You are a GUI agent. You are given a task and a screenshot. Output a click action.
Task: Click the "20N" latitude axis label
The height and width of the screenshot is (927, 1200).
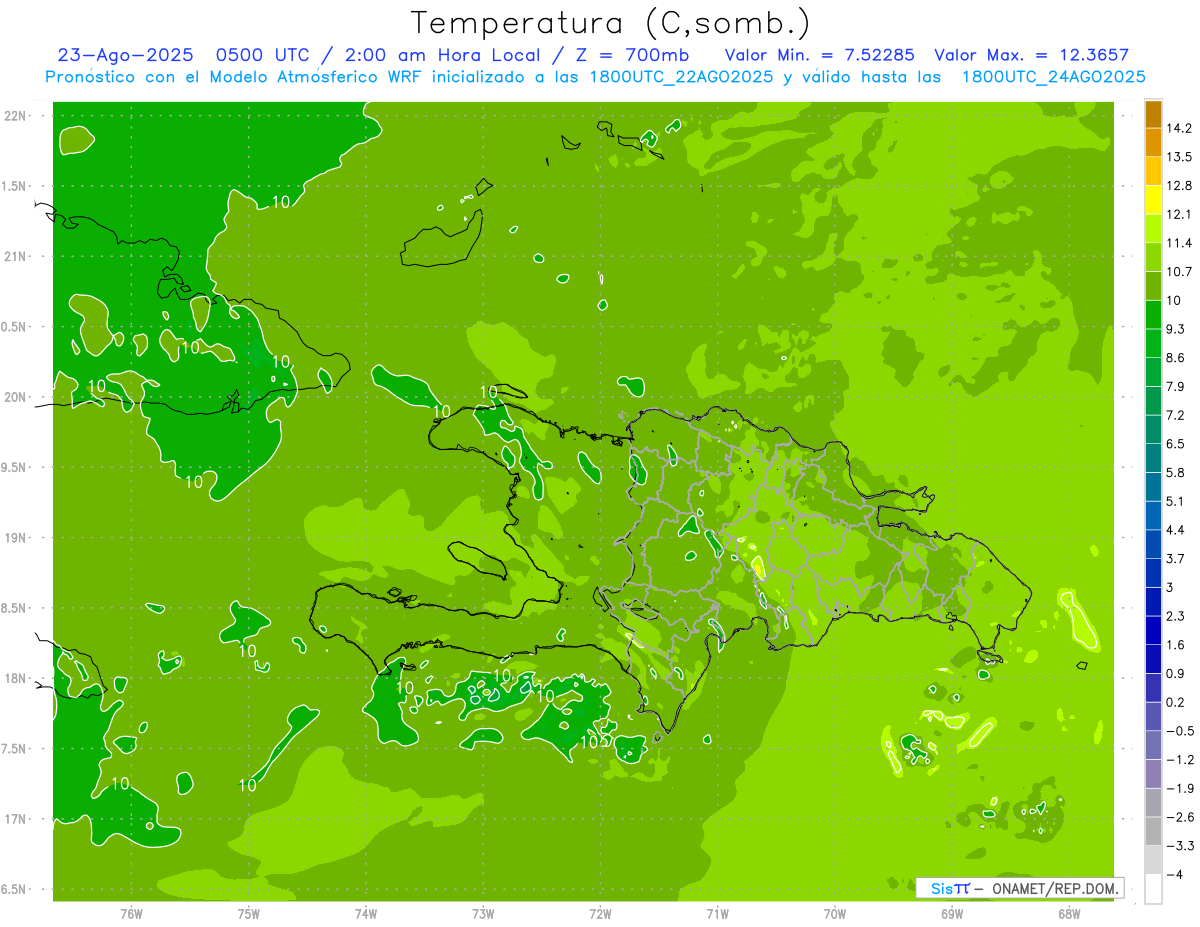17,397
